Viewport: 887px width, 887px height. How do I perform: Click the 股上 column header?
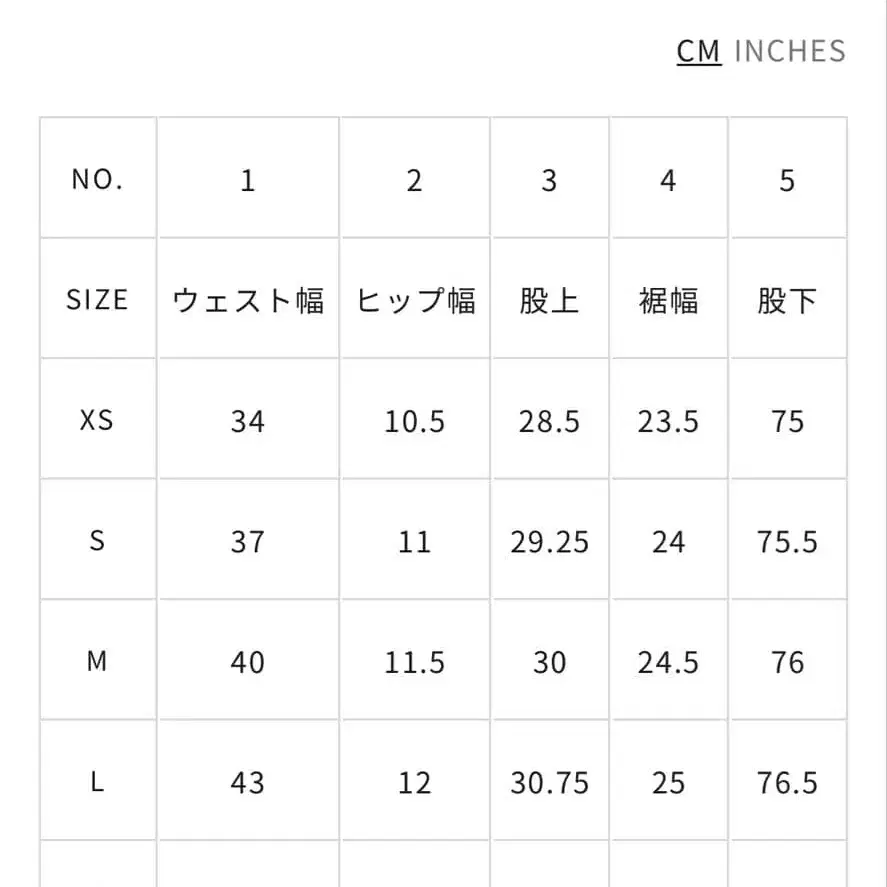549,300
